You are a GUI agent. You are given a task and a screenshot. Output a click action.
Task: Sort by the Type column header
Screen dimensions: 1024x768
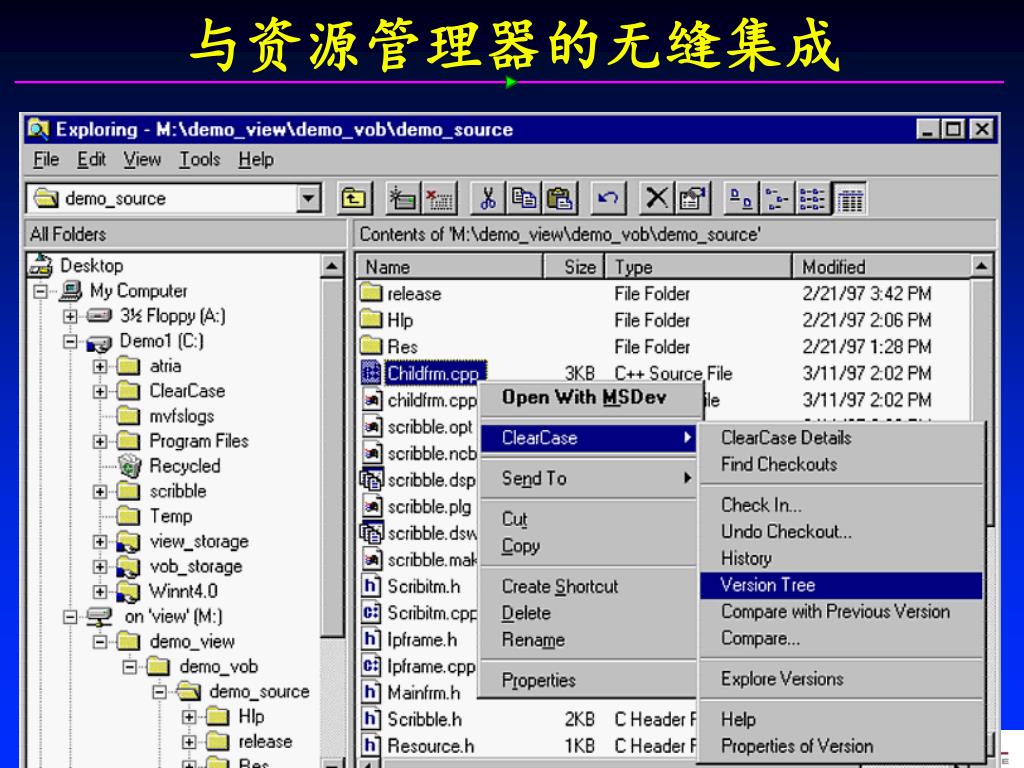[x=698, y=266]
